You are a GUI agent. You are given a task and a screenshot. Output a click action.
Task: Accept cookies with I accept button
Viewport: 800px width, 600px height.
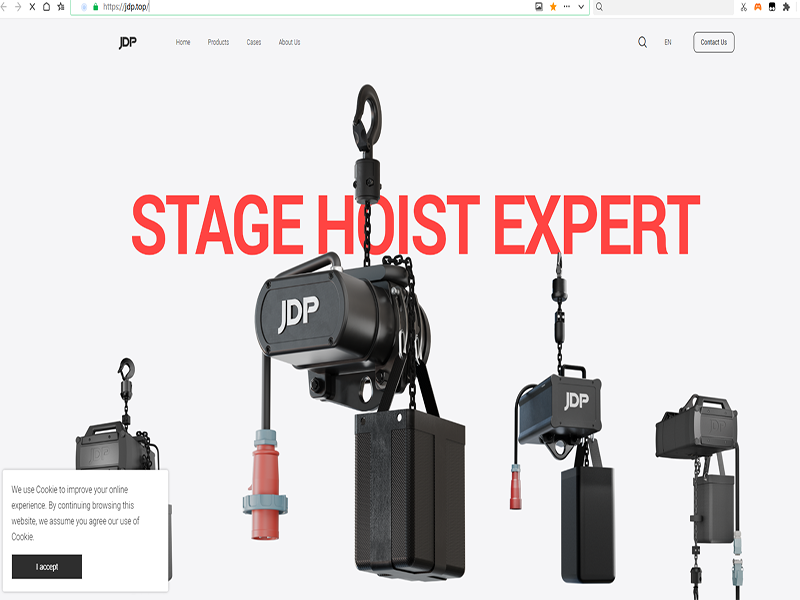47,567
